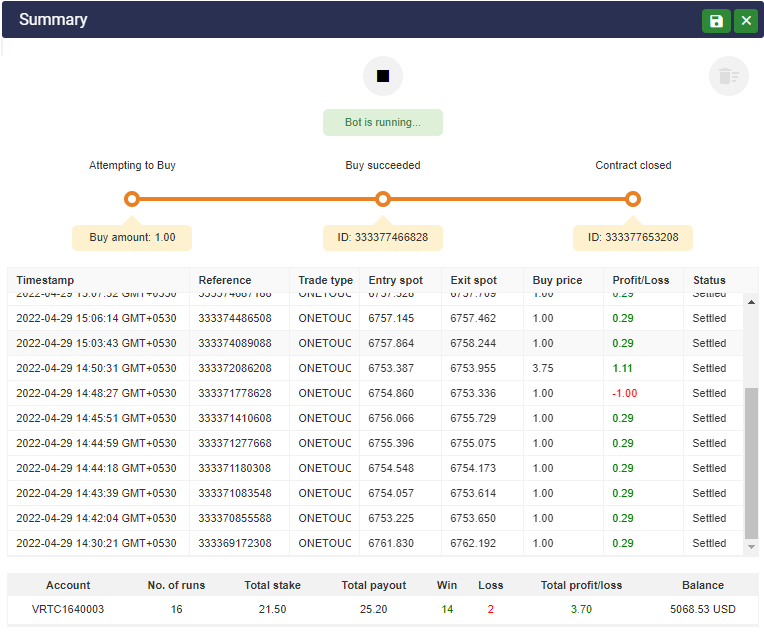
Task: Click entry spot 6761.830
Action: [x=391, y=543]
